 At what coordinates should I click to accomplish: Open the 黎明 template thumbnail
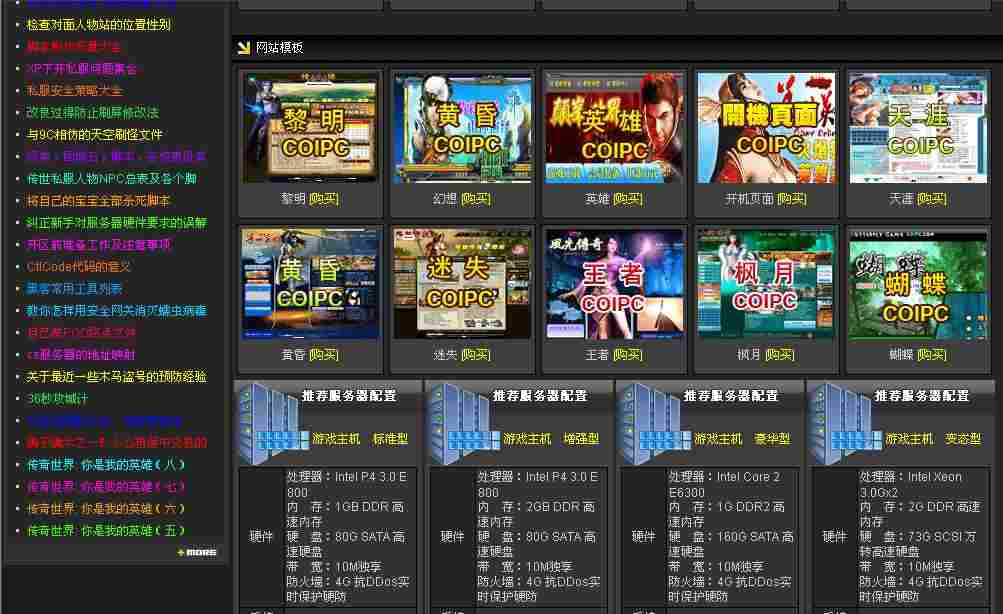click(x=310, y=128)
